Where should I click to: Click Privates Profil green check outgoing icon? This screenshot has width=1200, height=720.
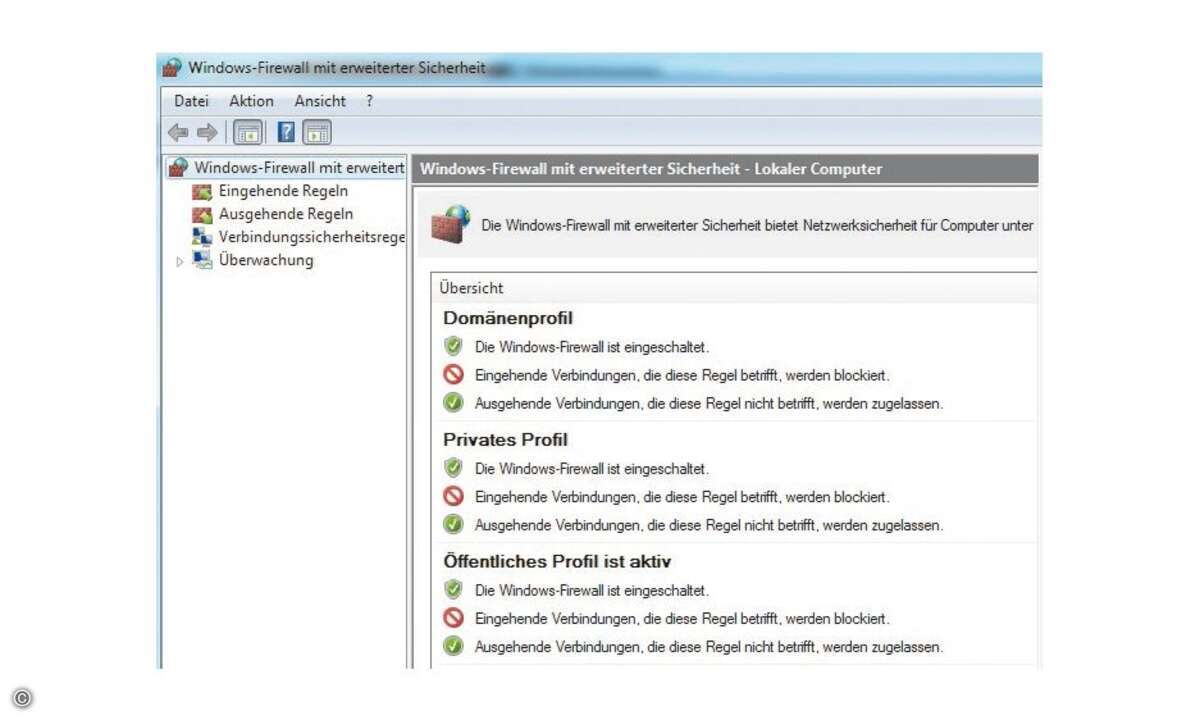pyautogui.click(x=453, y=524)
